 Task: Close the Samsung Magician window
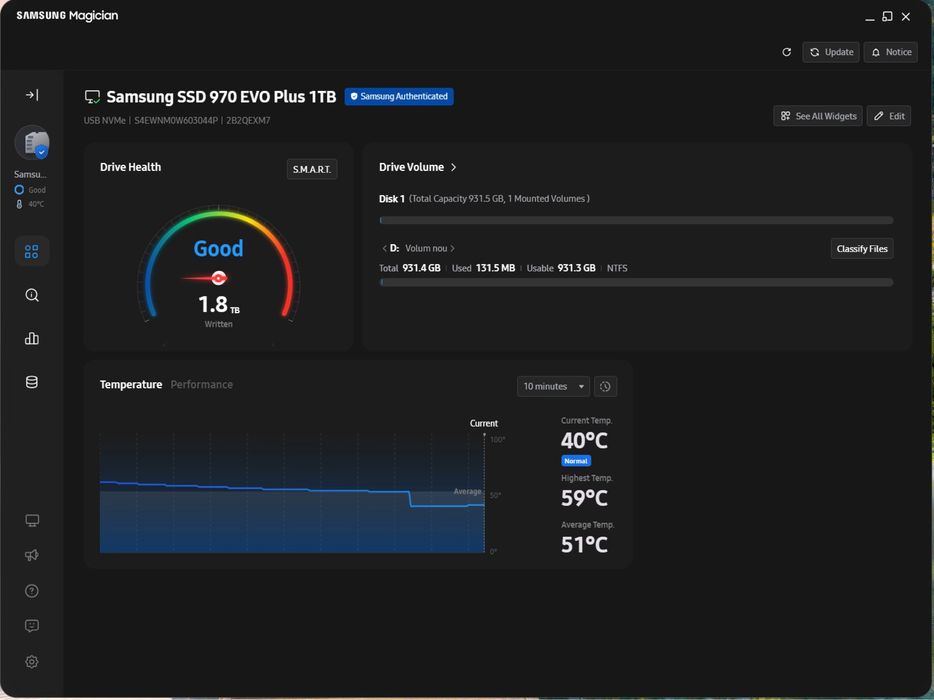tap(905, 17)
